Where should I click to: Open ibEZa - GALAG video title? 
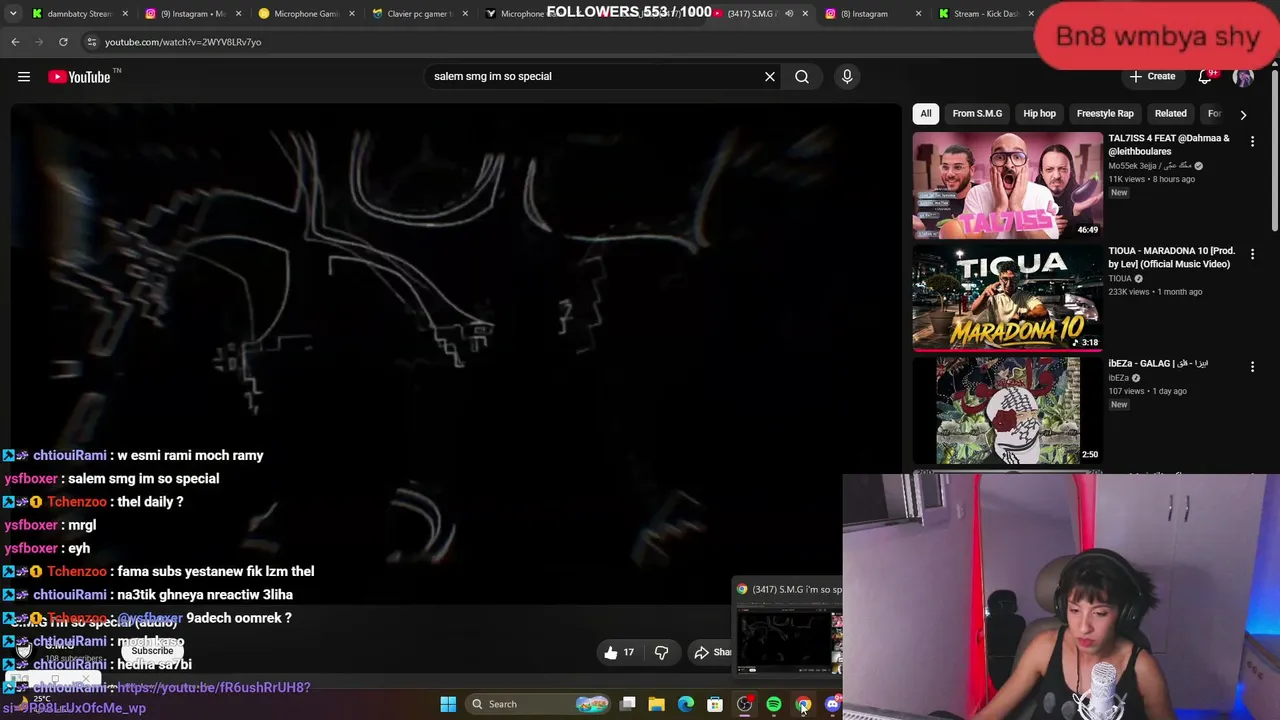1158,364
